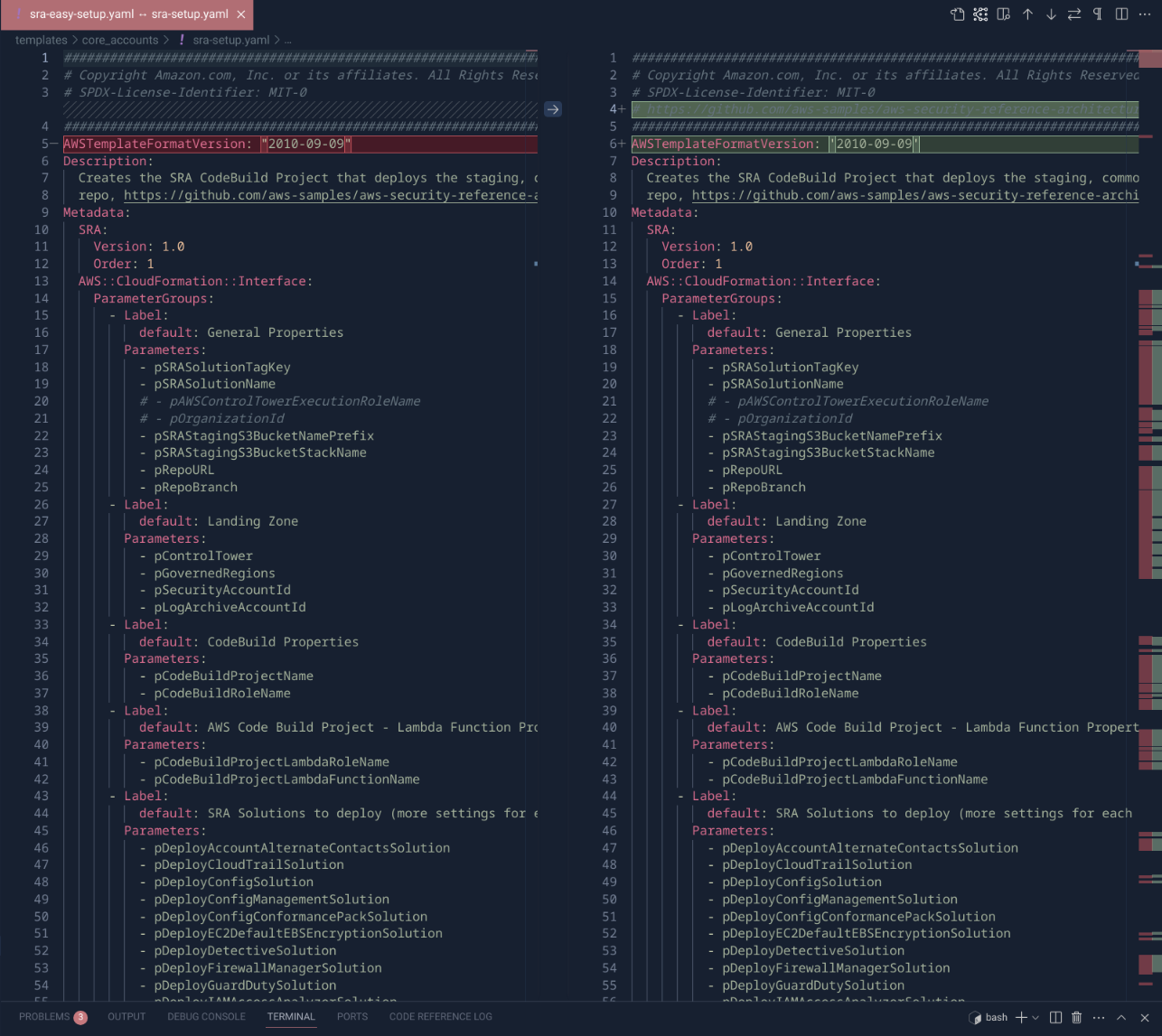The height and width of the screenshot is (1036, 1162).
Task: Close the sra-easy-setup.yaml diff tab
Action: click(240, 14)
